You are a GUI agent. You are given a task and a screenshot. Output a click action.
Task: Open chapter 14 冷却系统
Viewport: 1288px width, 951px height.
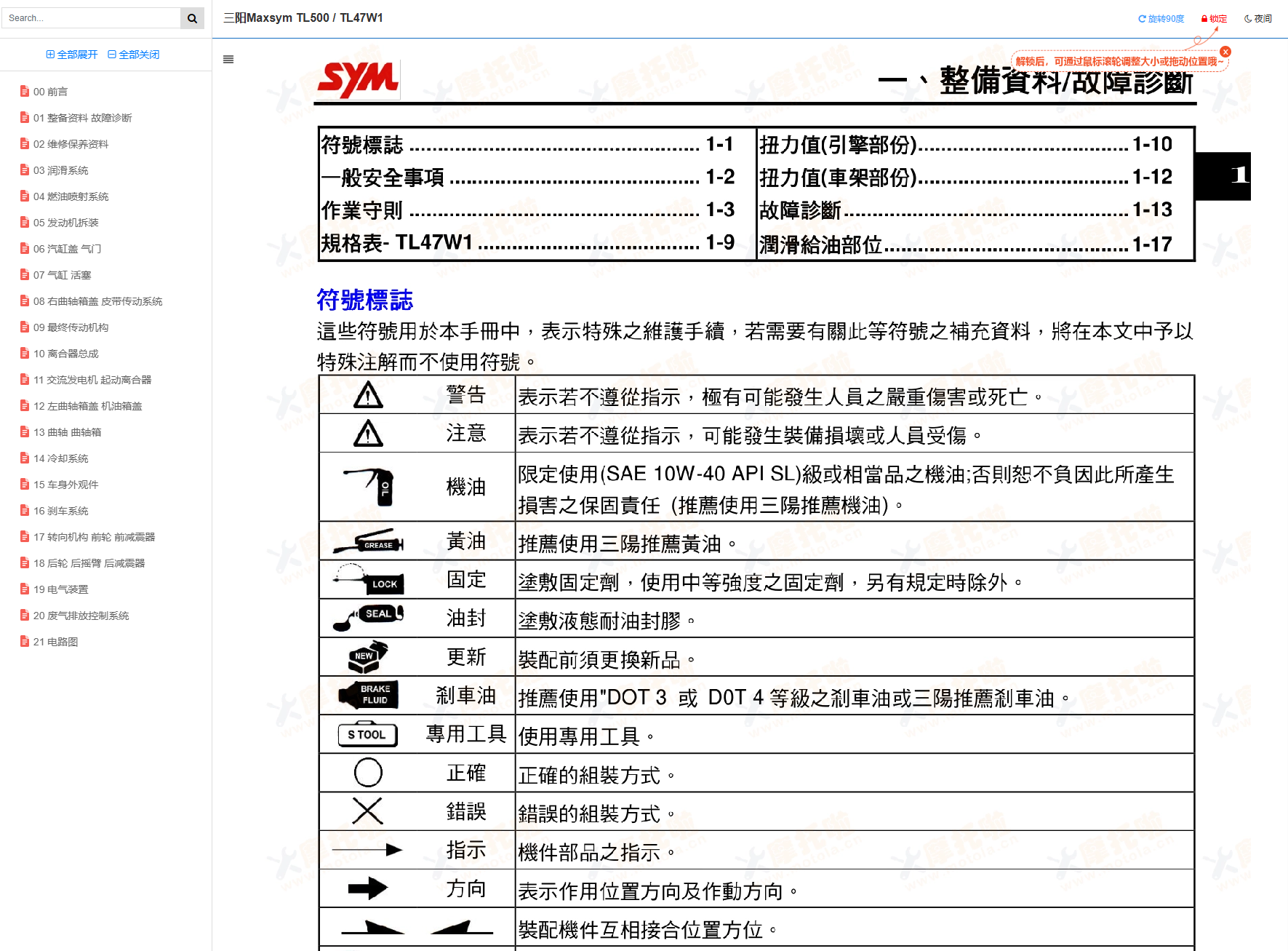click(60, 458)
